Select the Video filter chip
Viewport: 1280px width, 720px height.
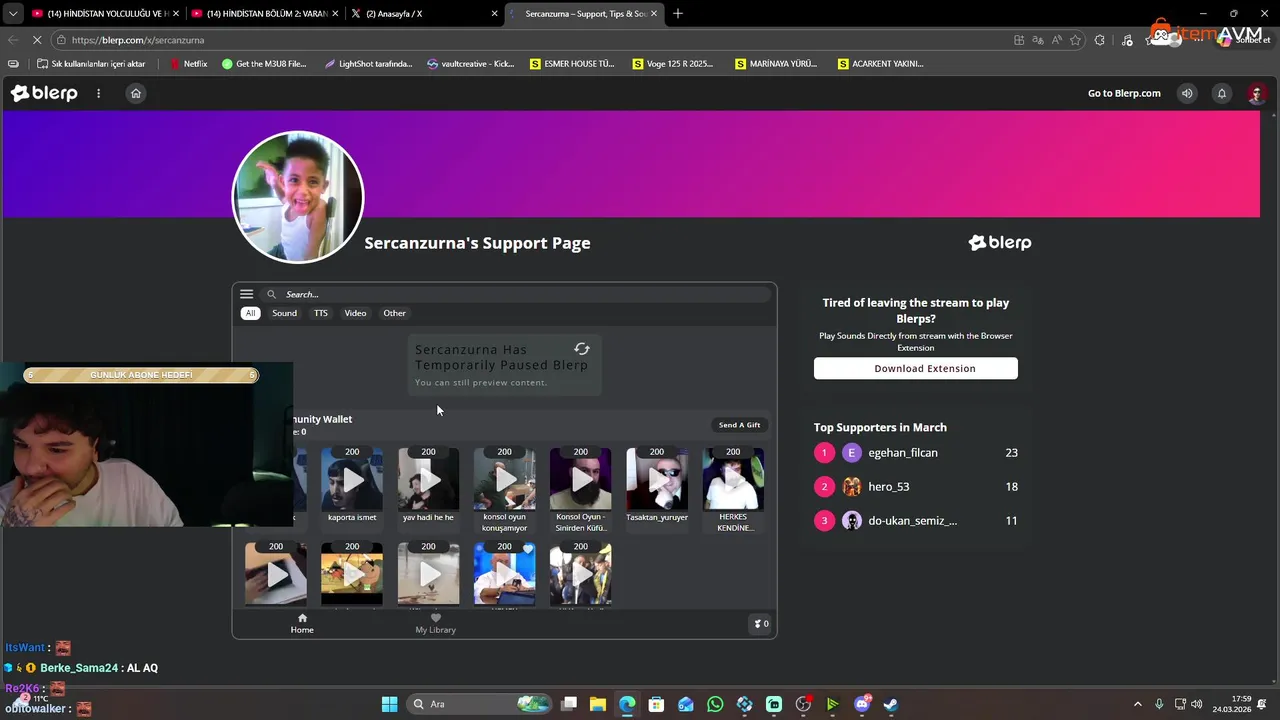[x=355, y=313]
